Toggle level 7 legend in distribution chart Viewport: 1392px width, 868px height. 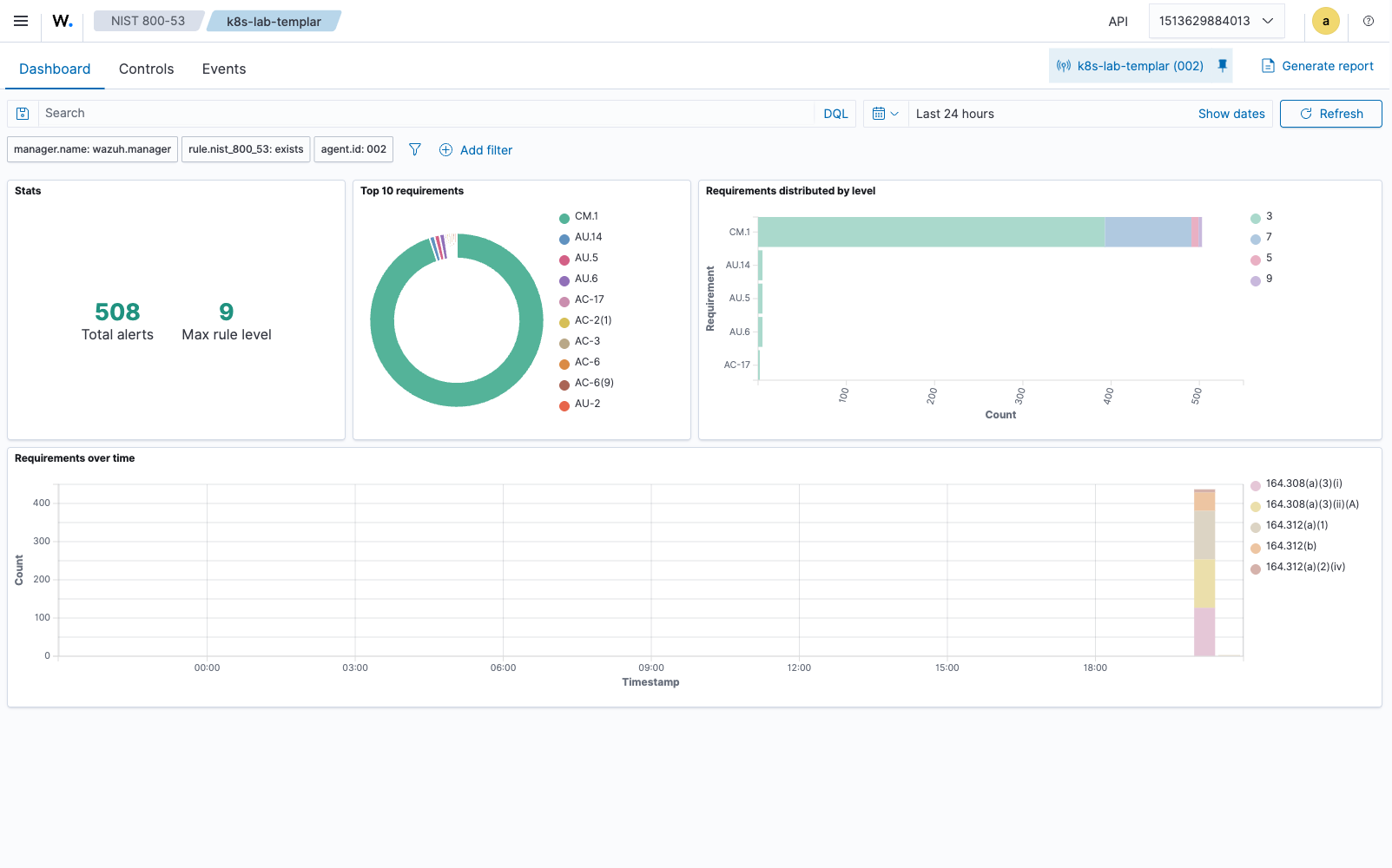coord(1262,237)
